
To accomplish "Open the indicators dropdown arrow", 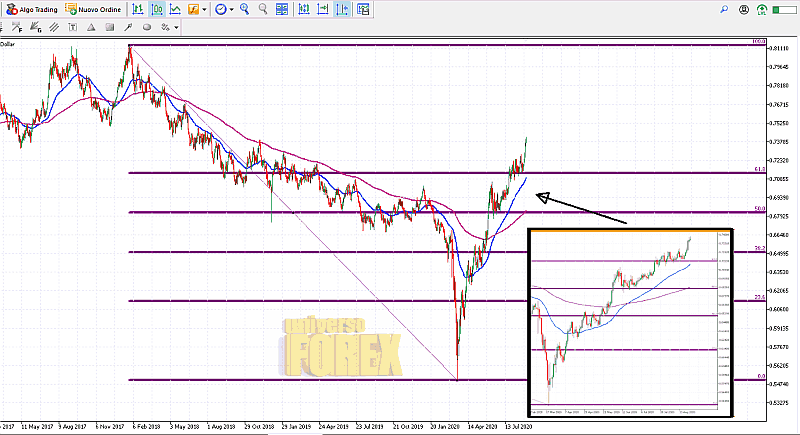I will pos(206,9).
